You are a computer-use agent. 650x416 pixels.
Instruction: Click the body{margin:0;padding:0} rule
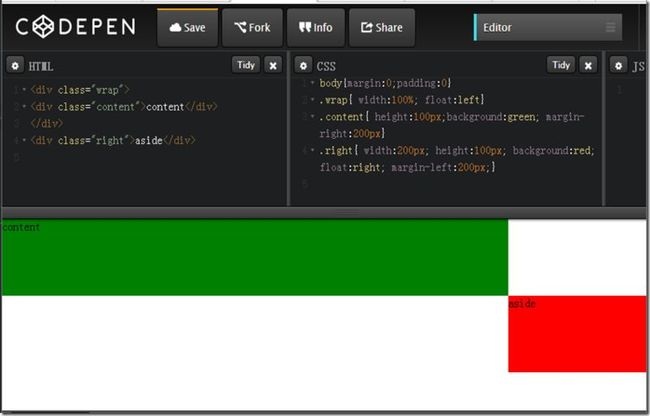point(386,83)
